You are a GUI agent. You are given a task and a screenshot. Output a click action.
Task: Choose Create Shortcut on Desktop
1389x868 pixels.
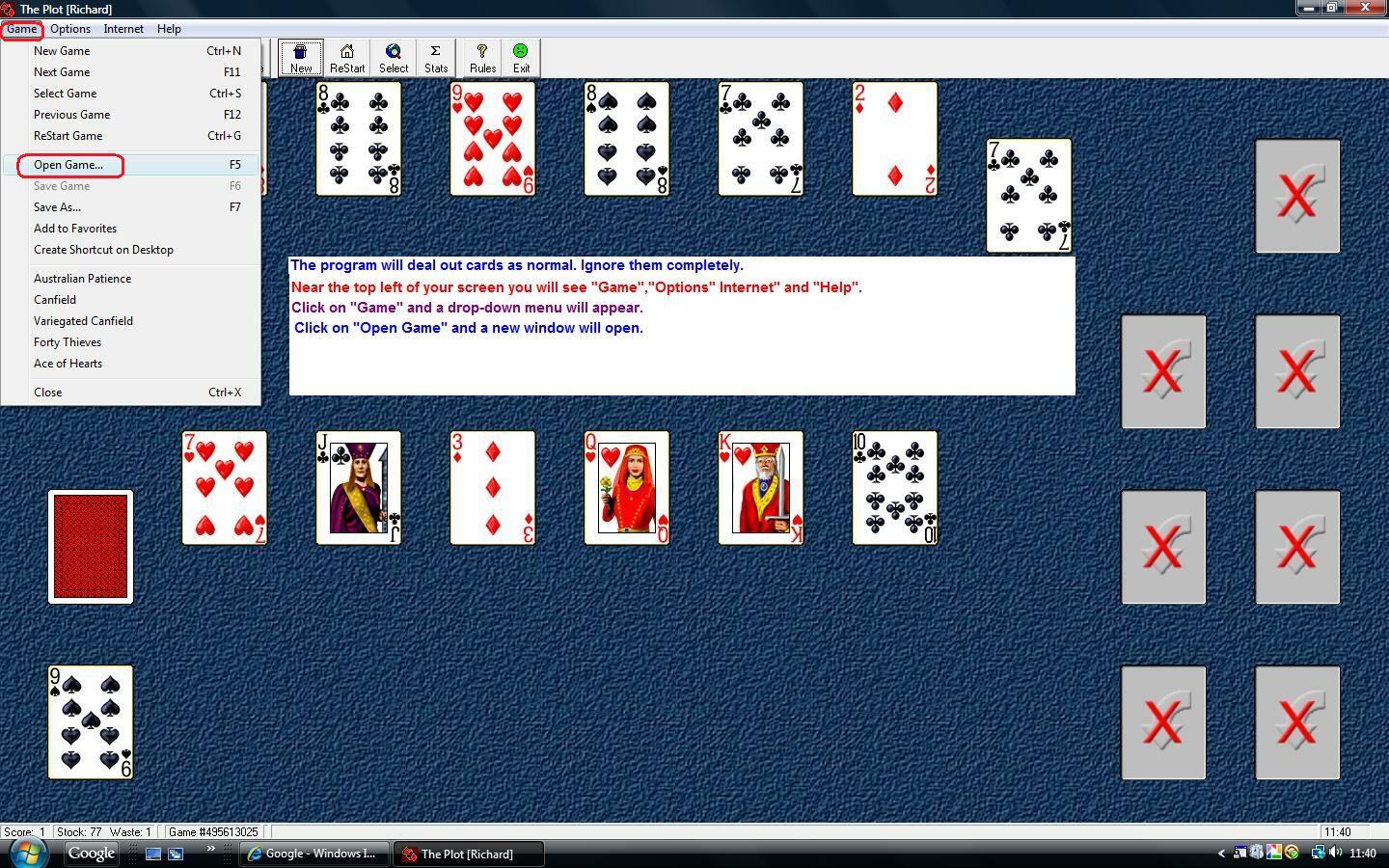coord(103,250)
